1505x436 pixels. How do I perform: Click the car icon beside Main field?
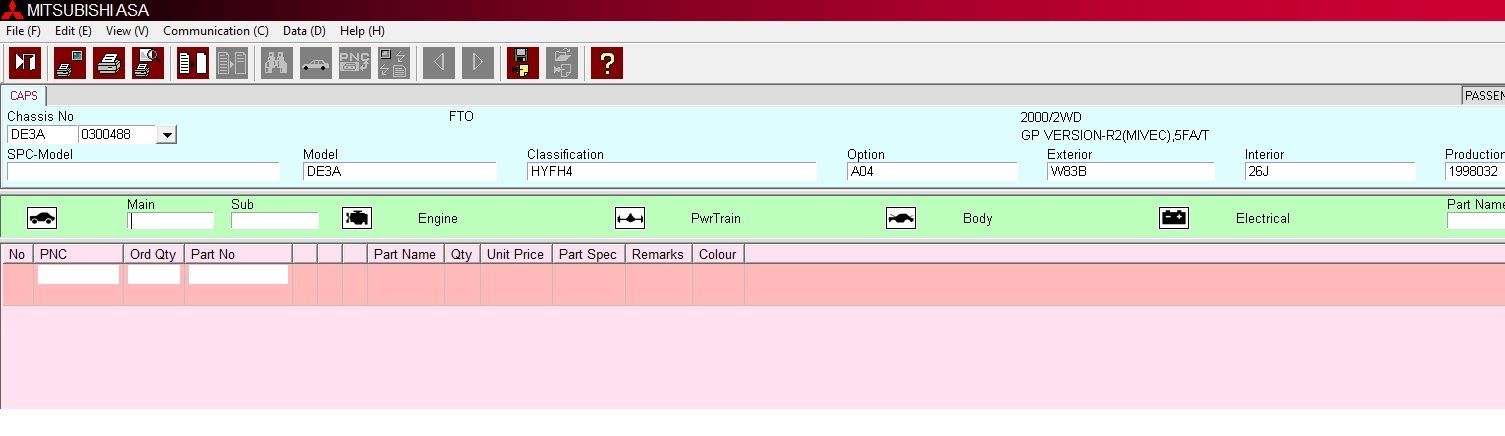[x=42, y=218]
